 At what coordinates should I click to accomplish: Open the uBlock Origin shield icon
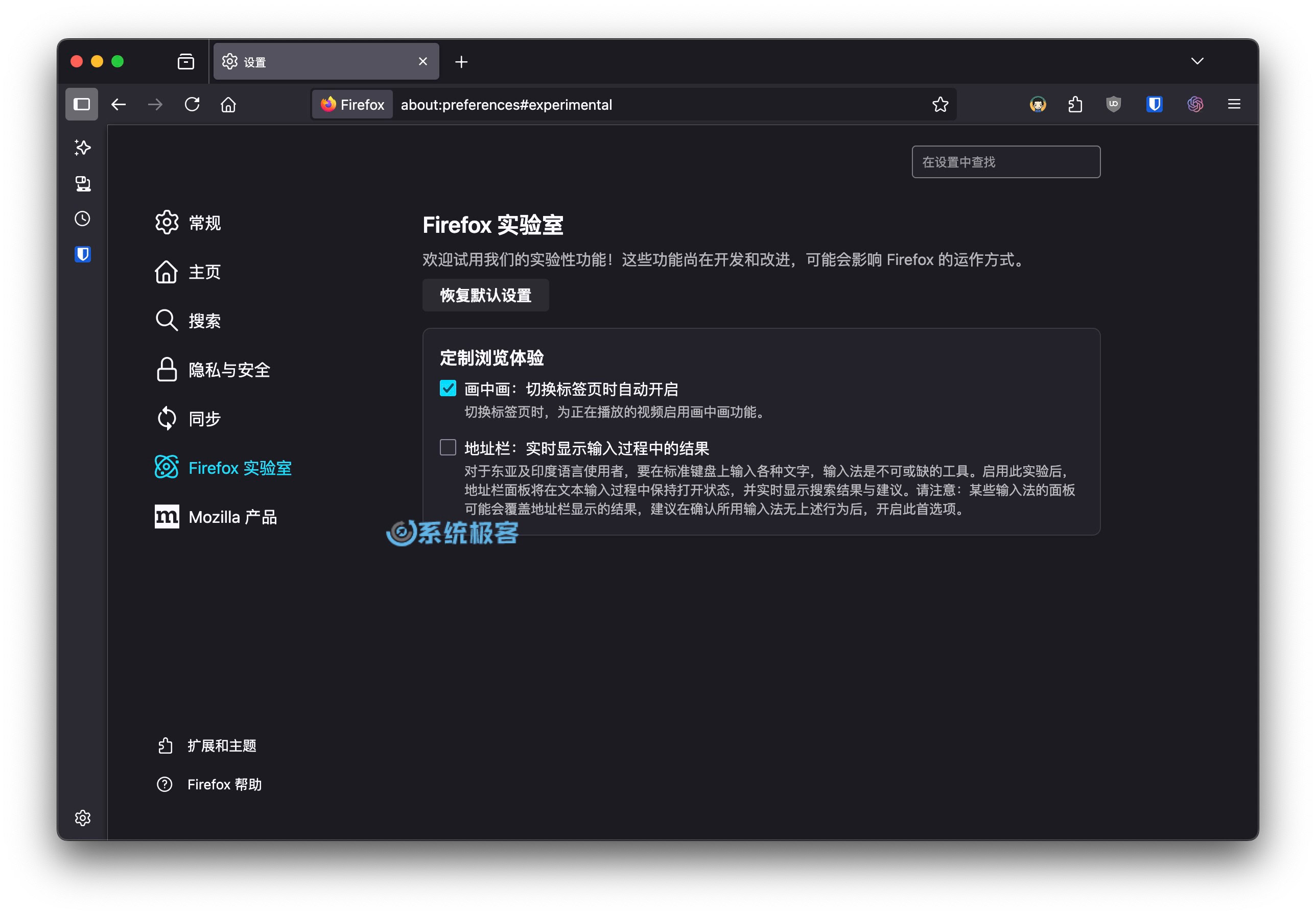(x=1113, y=104)
